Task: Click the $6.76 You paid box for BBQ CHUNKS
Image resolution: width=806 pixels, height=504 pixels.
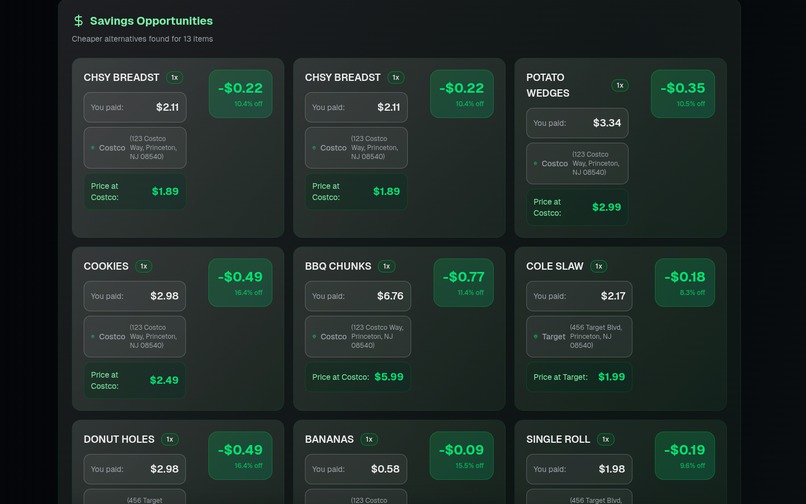Action: click(358, 296)
